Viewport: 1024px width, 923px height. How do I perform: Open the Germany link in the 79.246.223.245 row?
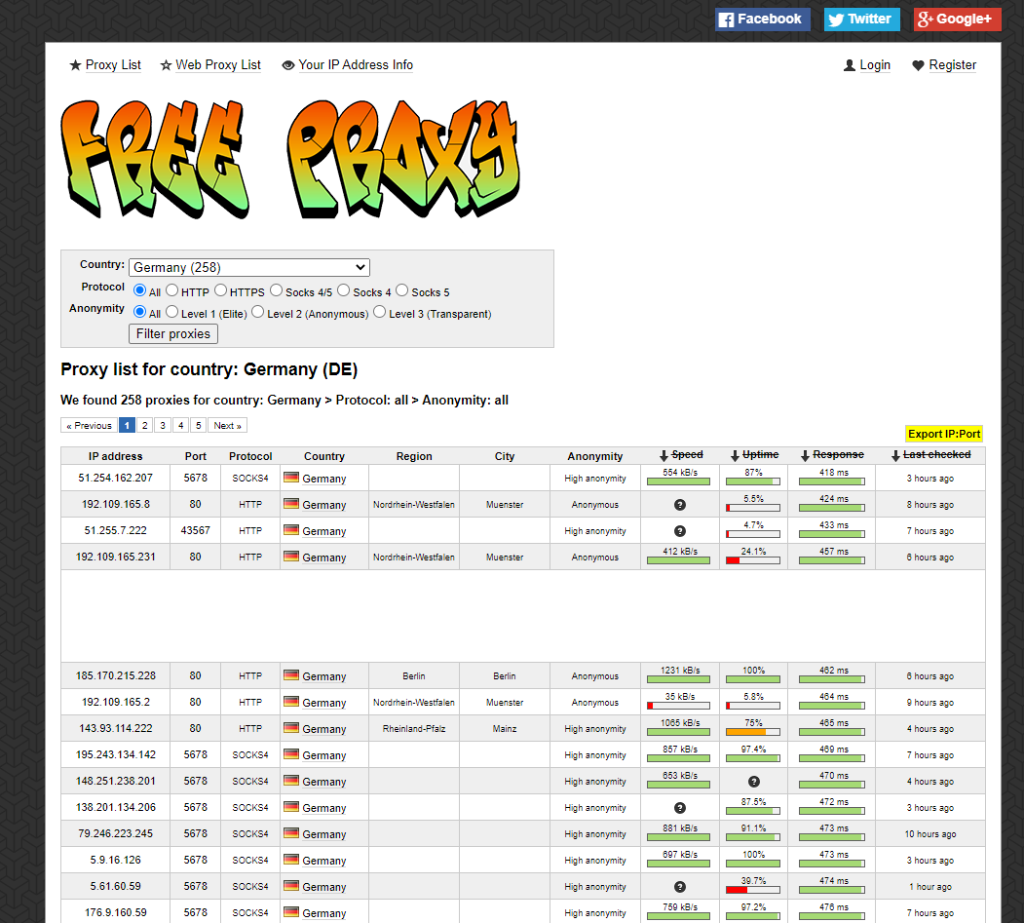[324, 834]
